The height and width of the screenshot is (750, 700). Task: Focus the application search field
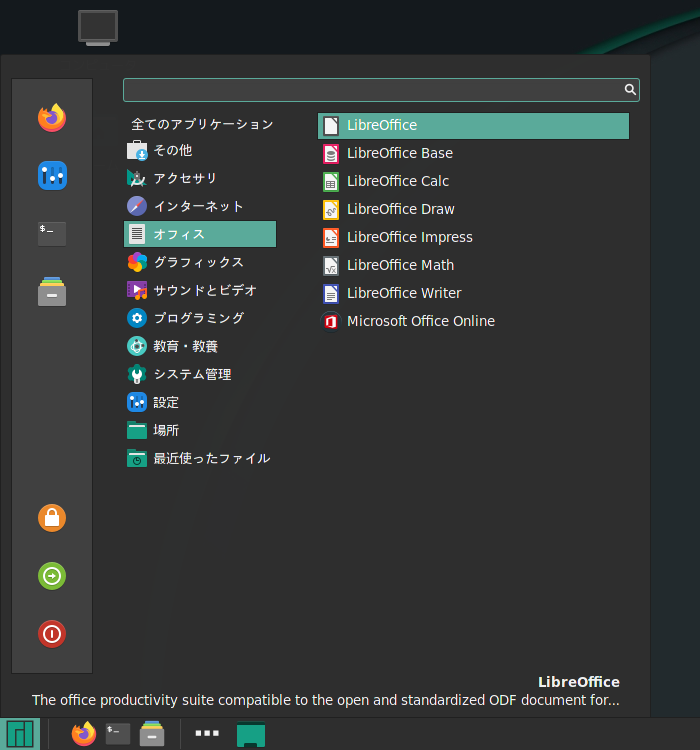(x=381, y=90)
